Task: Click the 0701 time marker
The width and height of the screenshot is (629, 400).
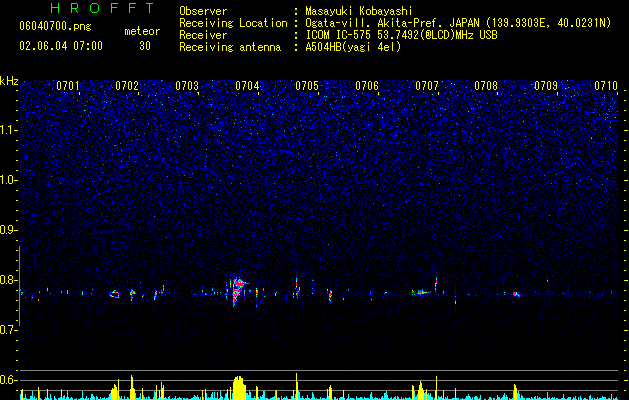Action: [67, 85]
